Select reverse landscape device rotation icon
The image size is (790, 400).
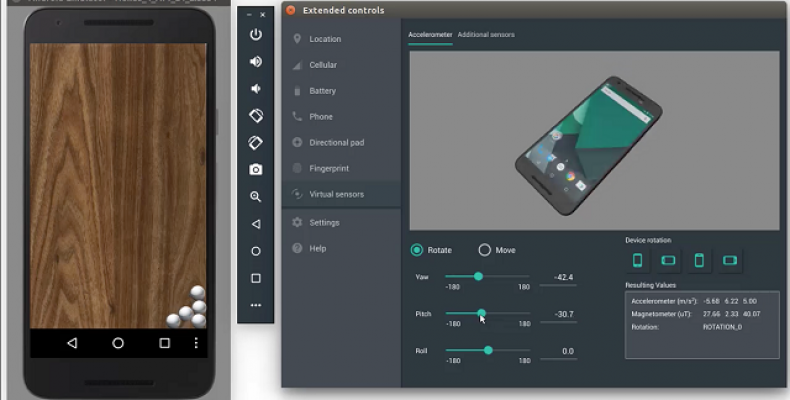[x=730, y=260]
